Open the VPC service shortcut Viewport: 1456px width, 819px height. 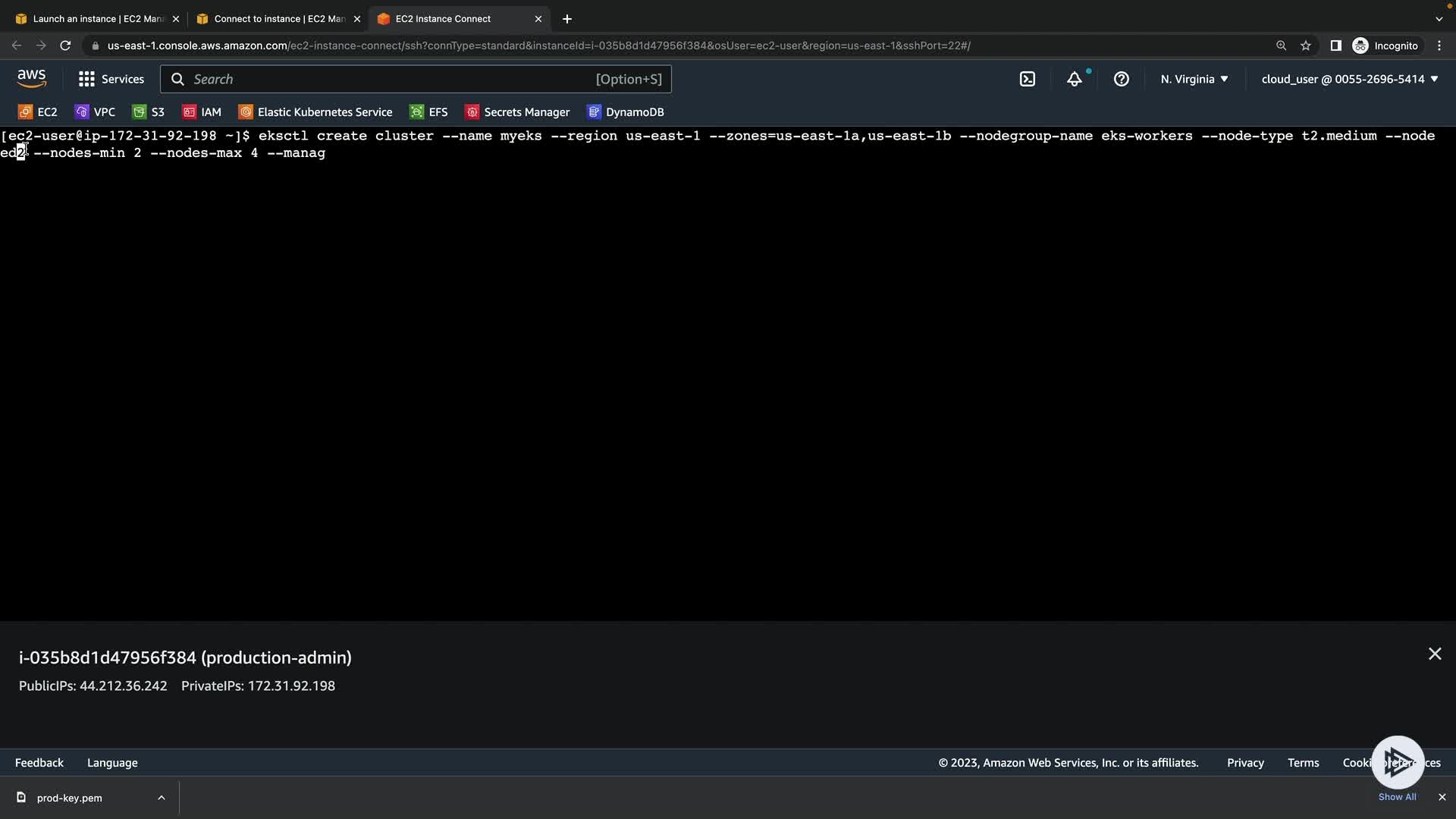[96, 112]
